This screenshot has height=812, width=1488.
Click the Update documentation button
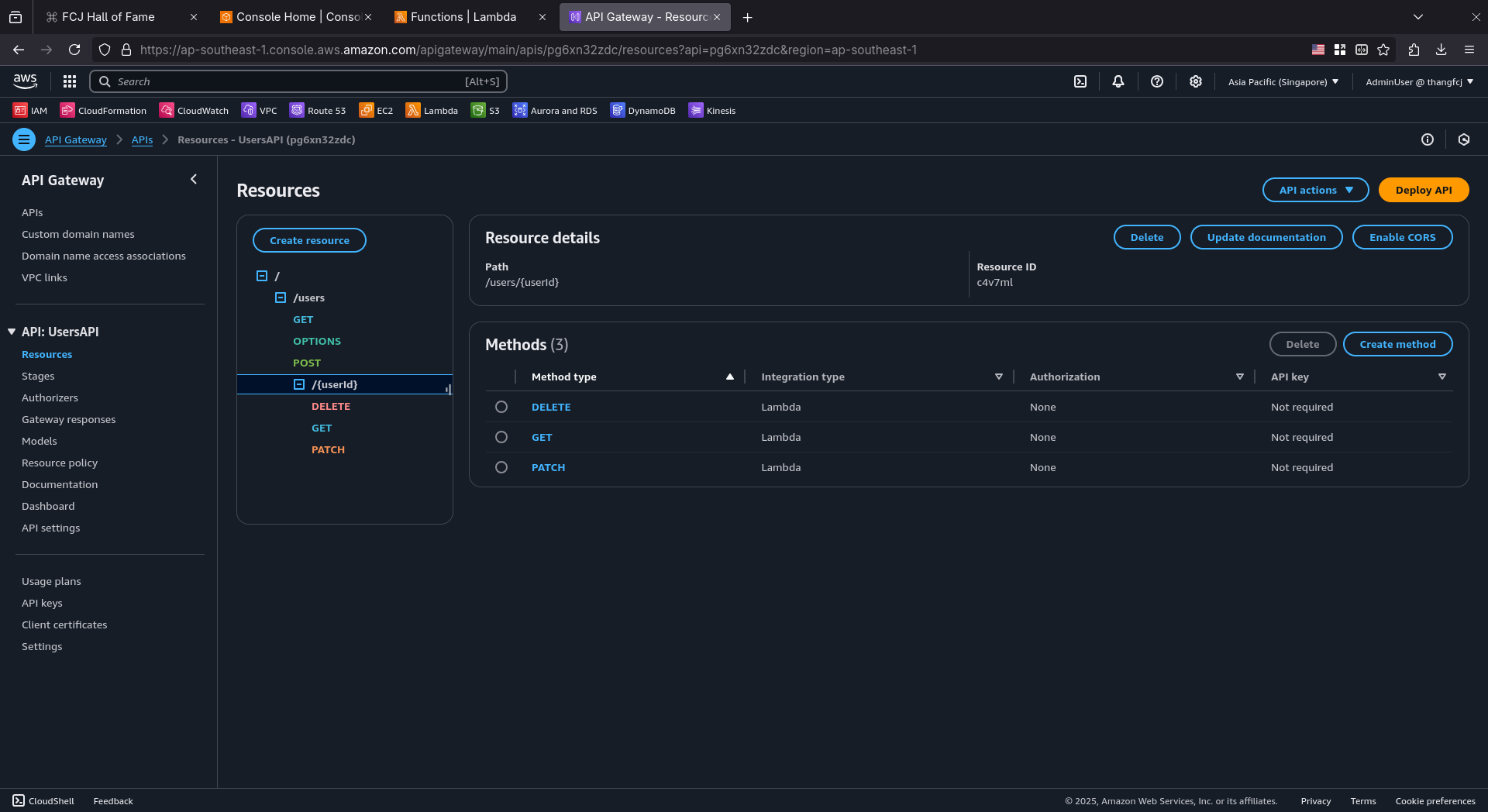coord(1266,237)
